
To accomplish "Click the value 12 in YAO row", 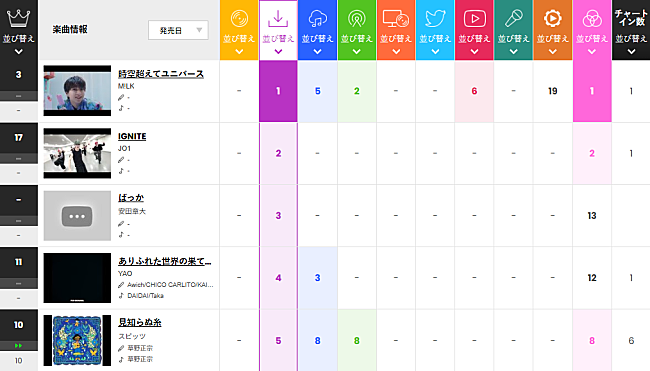I will [x=592, y=278].
